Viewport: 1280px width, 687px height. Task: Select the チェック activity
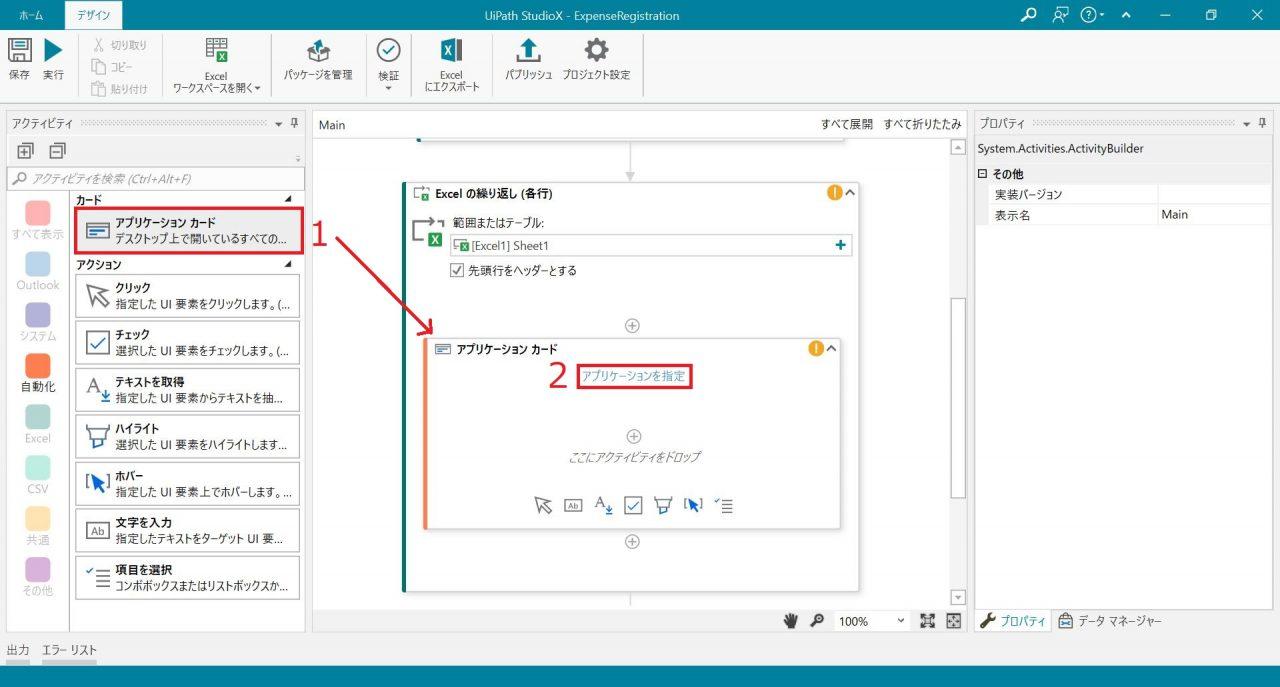pos(188,342)
